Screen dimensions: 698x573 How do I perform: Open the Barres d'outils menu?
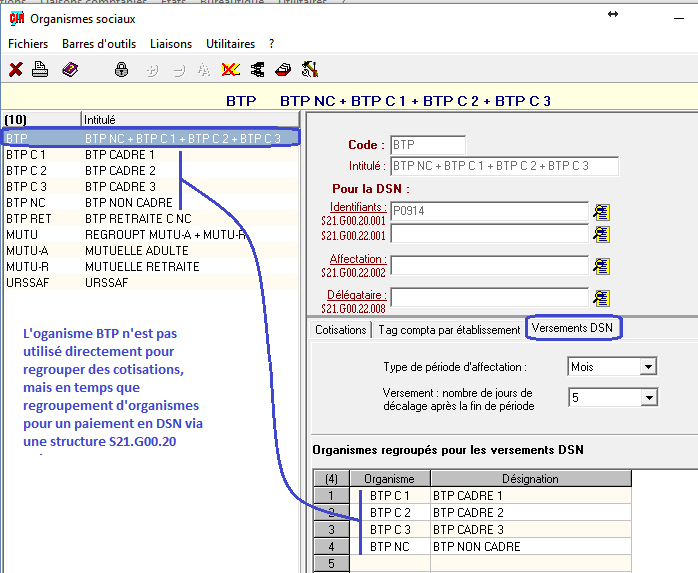[99, 44]
